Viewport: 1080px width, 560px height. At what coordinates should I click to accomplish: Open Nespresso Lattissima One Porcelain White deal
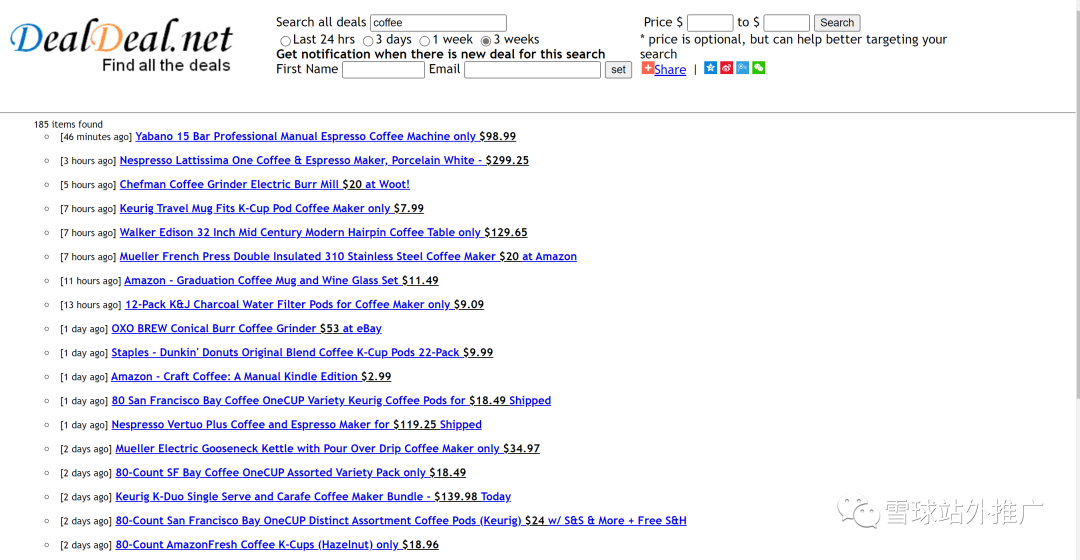(x=324, y=160)
